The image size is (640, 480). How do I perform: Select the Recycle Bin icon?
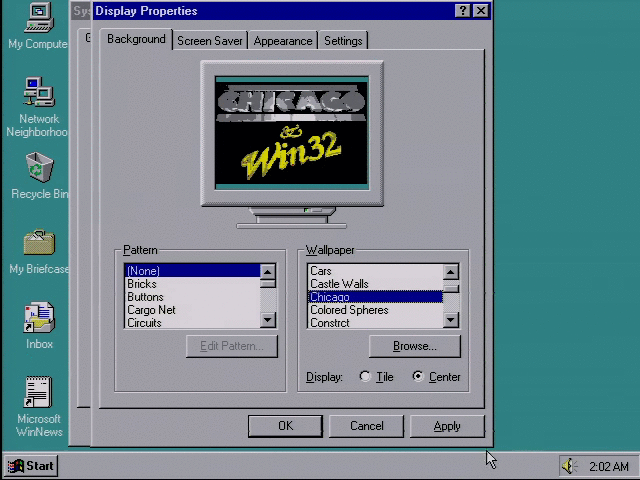click(39, 167)
